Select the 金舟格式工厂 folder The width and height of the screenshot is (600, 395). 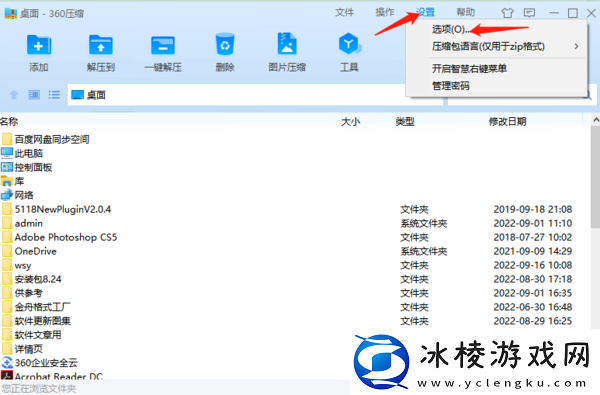pos(42,307)
